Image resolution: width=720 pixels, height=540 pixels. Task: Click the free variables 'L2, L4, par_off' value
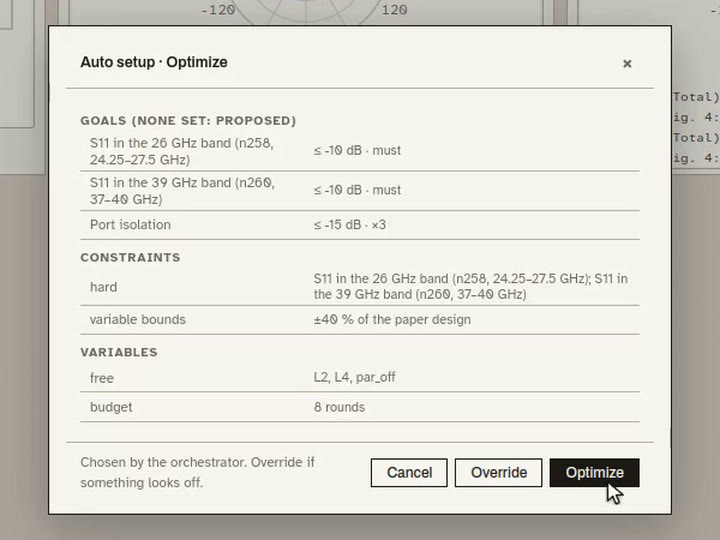tap(354, 377)
